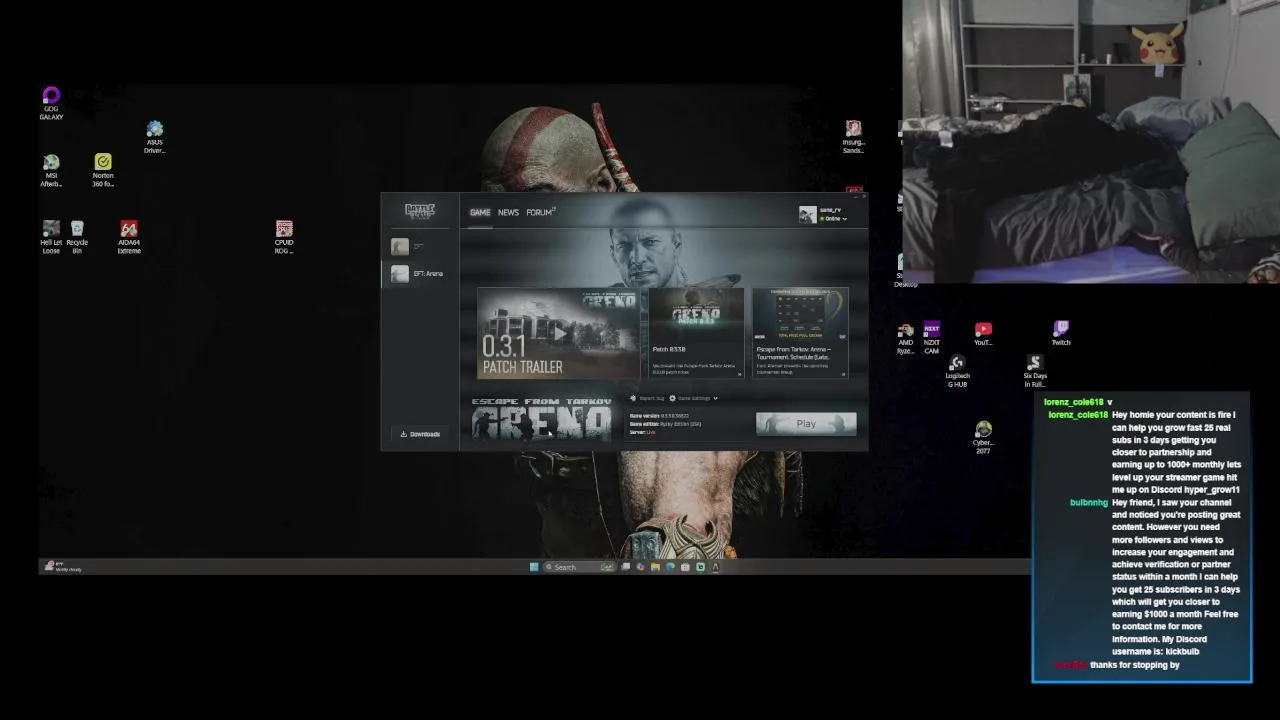Click lorenz_cole618 username in chat overlay

click(x=1078, y=415)
